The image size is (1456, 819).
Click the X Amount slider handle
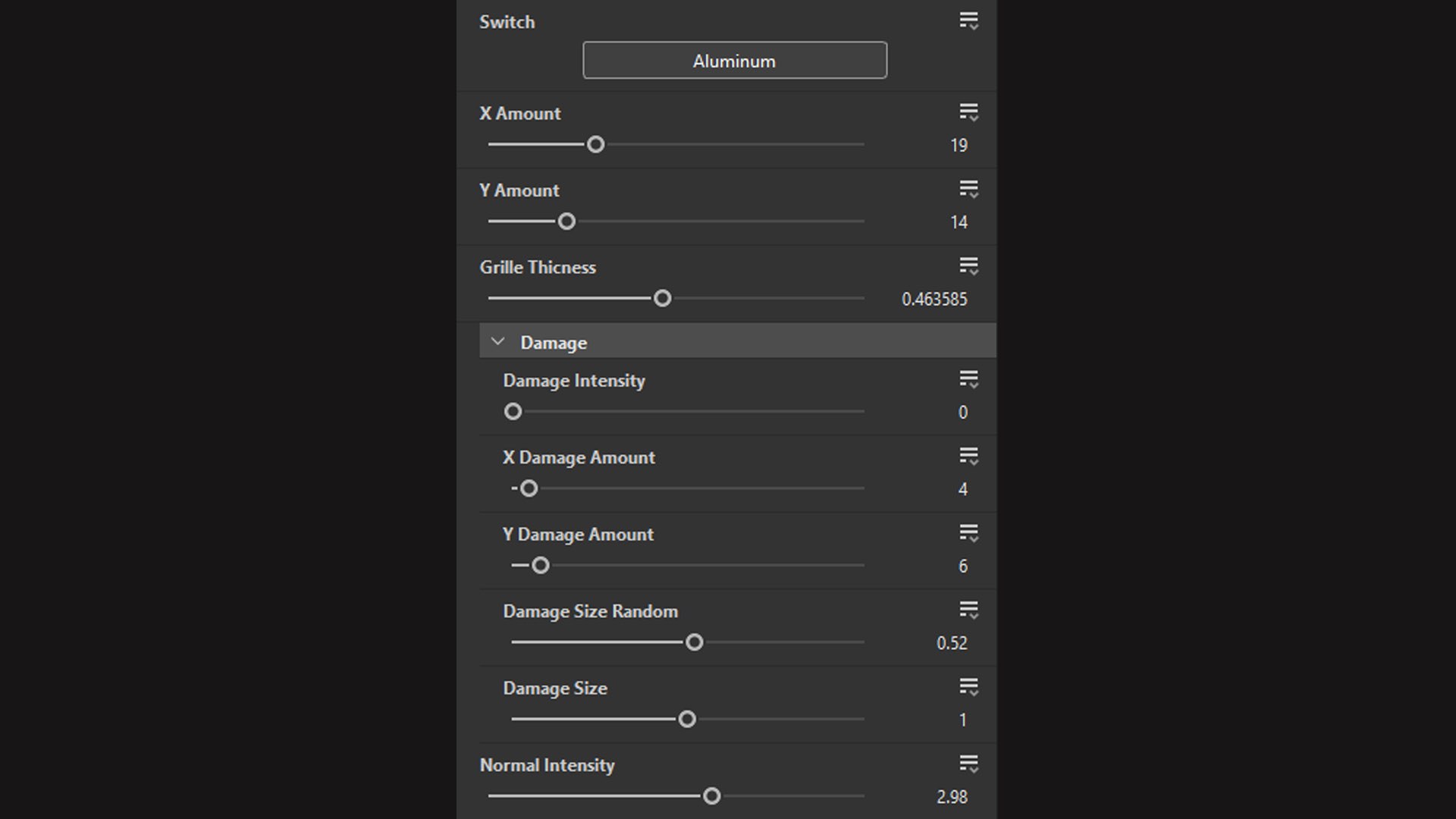pyautogui.click(x=596, y=144)
